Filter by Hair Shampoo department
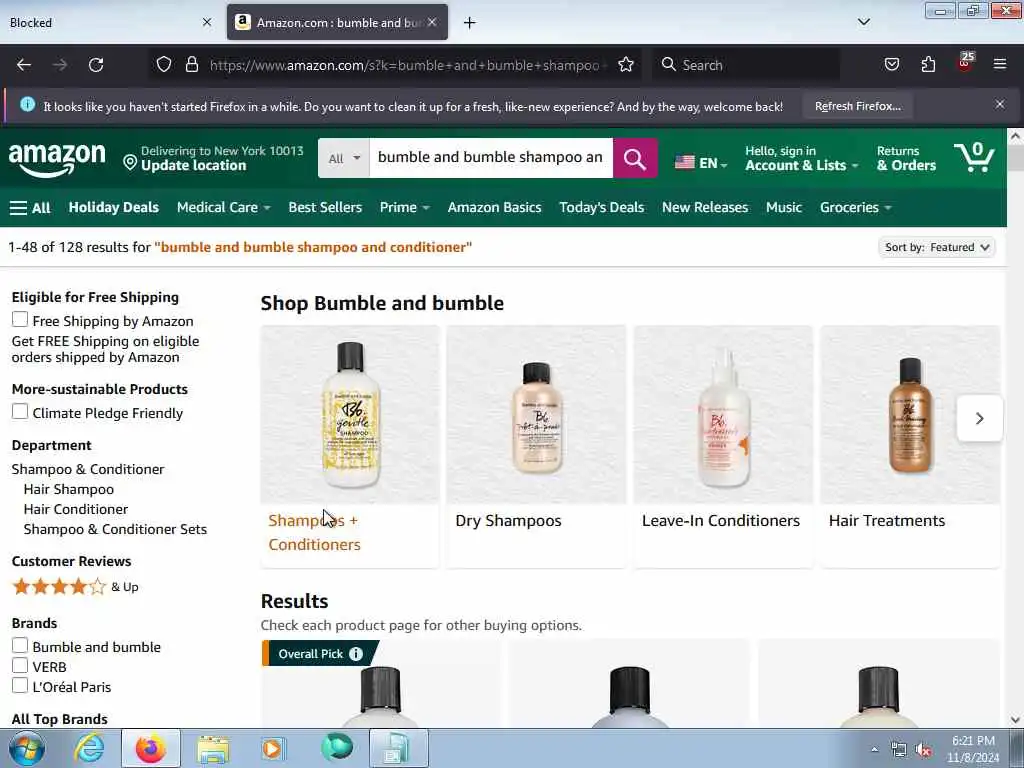Image resolution: width=1024 pixels, height=768 pixels. pyautogui.click(x=69, y=489)
